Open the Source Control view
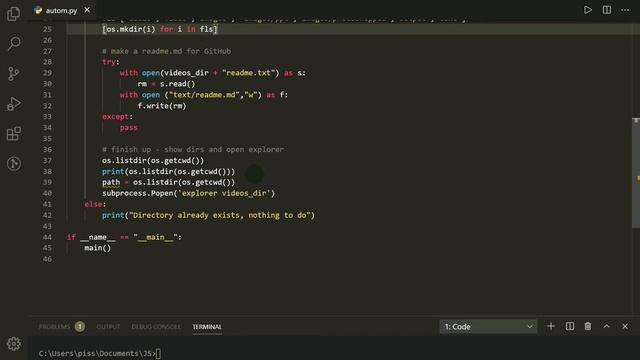The width and height of the screenshot is (640, 360). pyautogui.click(x=13, y=73)
